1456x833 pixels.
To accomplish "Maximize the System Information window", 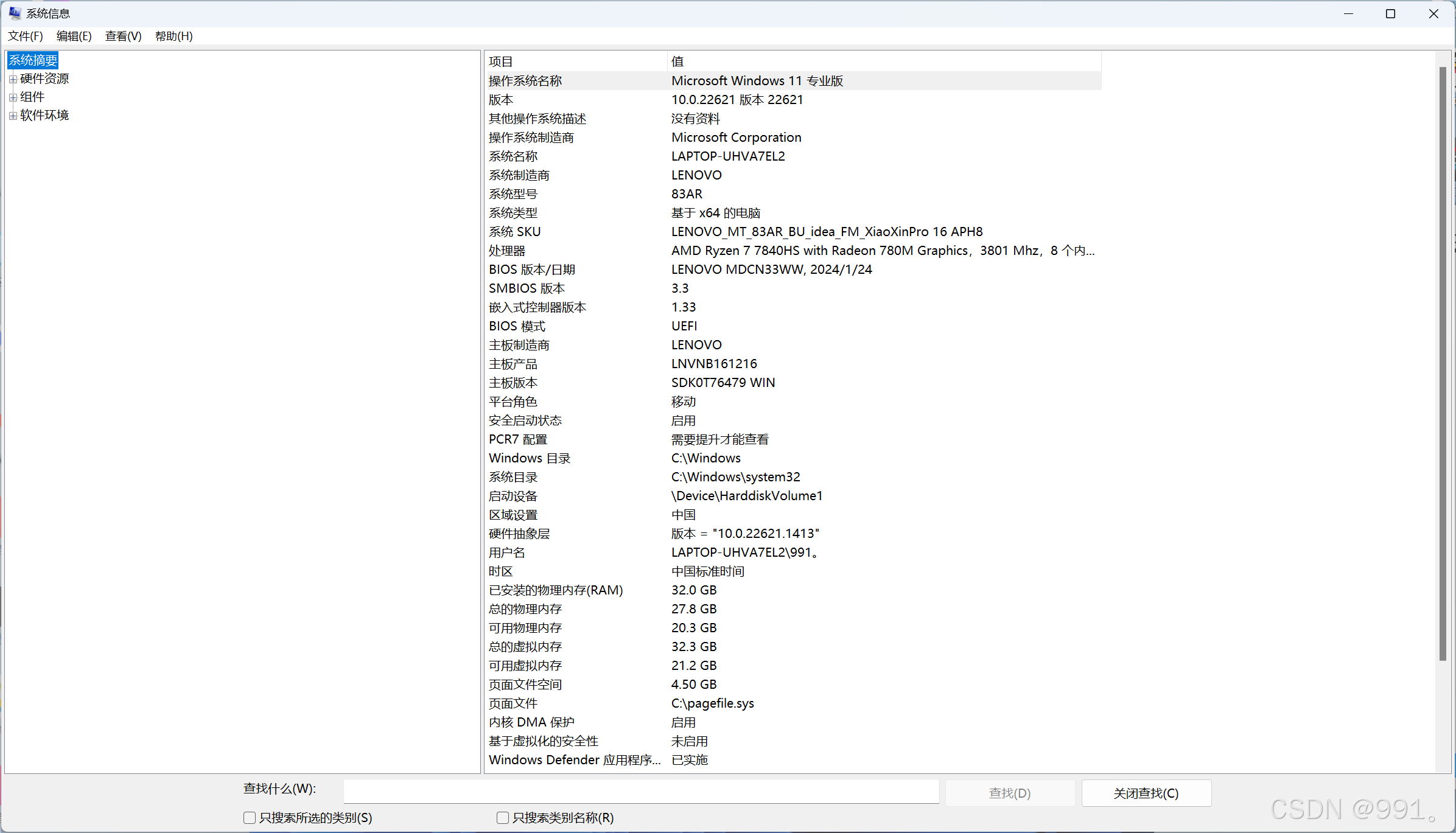I will (1390, 13).
